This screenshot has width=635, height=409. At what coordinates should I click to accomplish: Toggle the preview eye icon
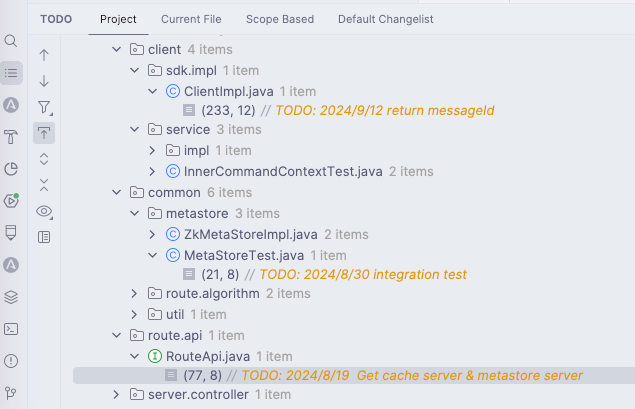(44, 211)
